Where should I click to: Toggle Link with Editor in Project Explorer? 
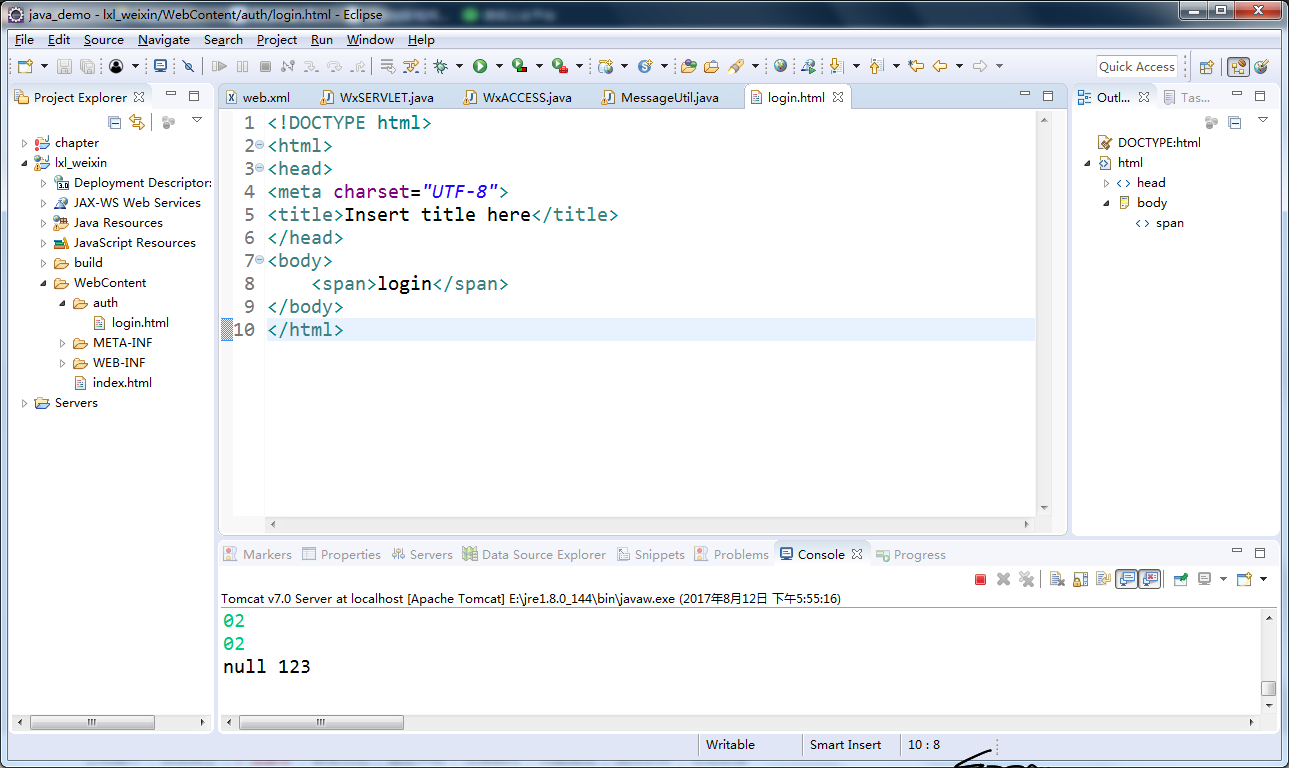[x=137, y=122]
